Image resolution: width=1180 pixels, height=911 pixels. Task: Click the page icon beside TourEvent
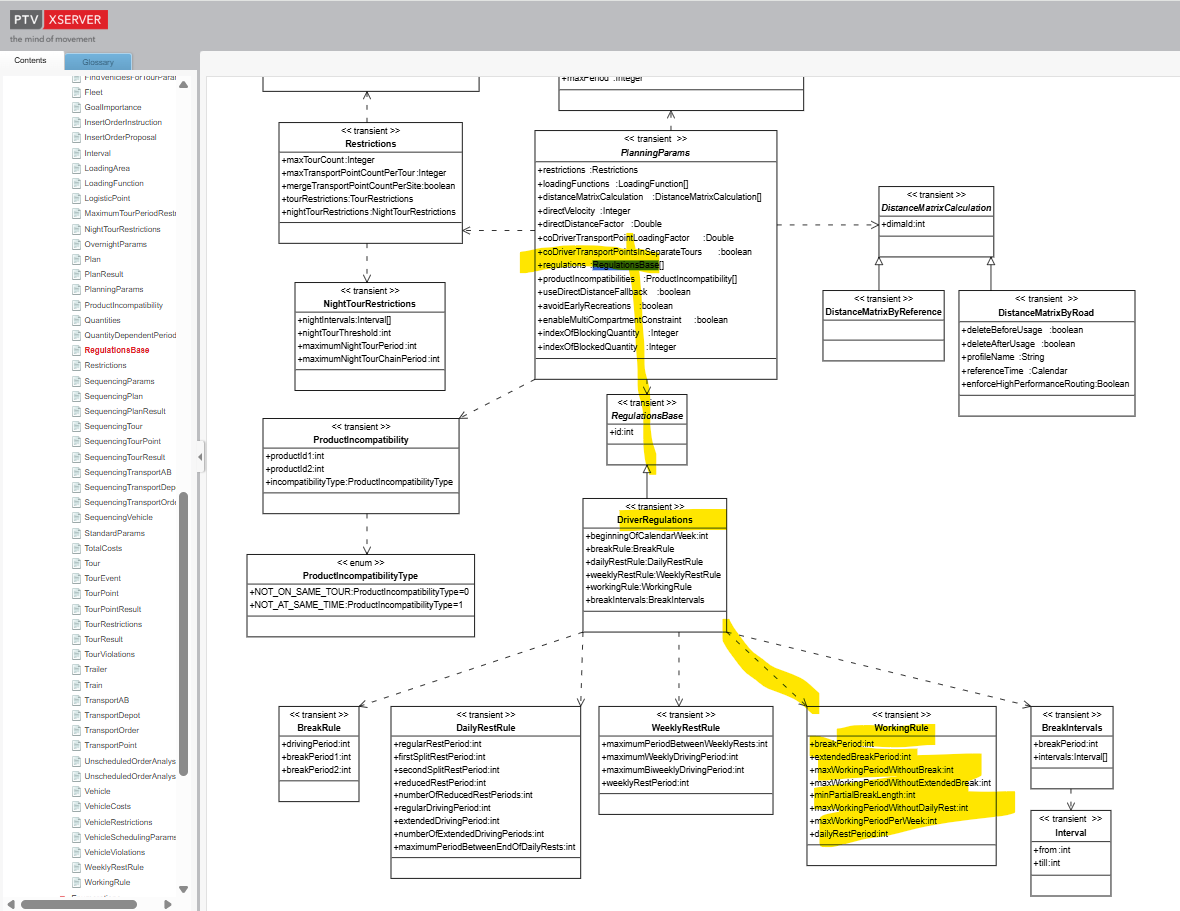pos(75,578)
